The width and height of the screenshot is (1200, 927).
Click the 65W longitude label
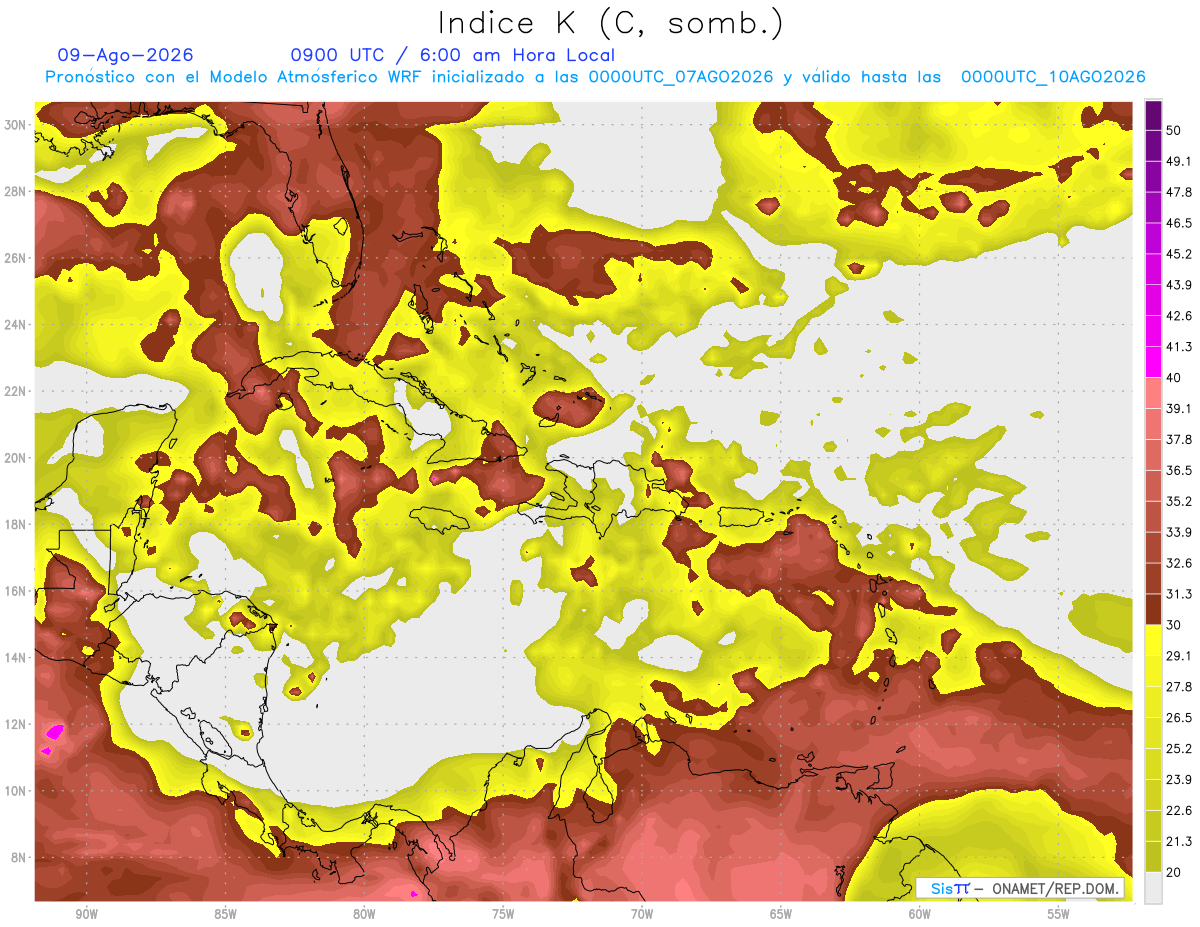coord(781,914)
